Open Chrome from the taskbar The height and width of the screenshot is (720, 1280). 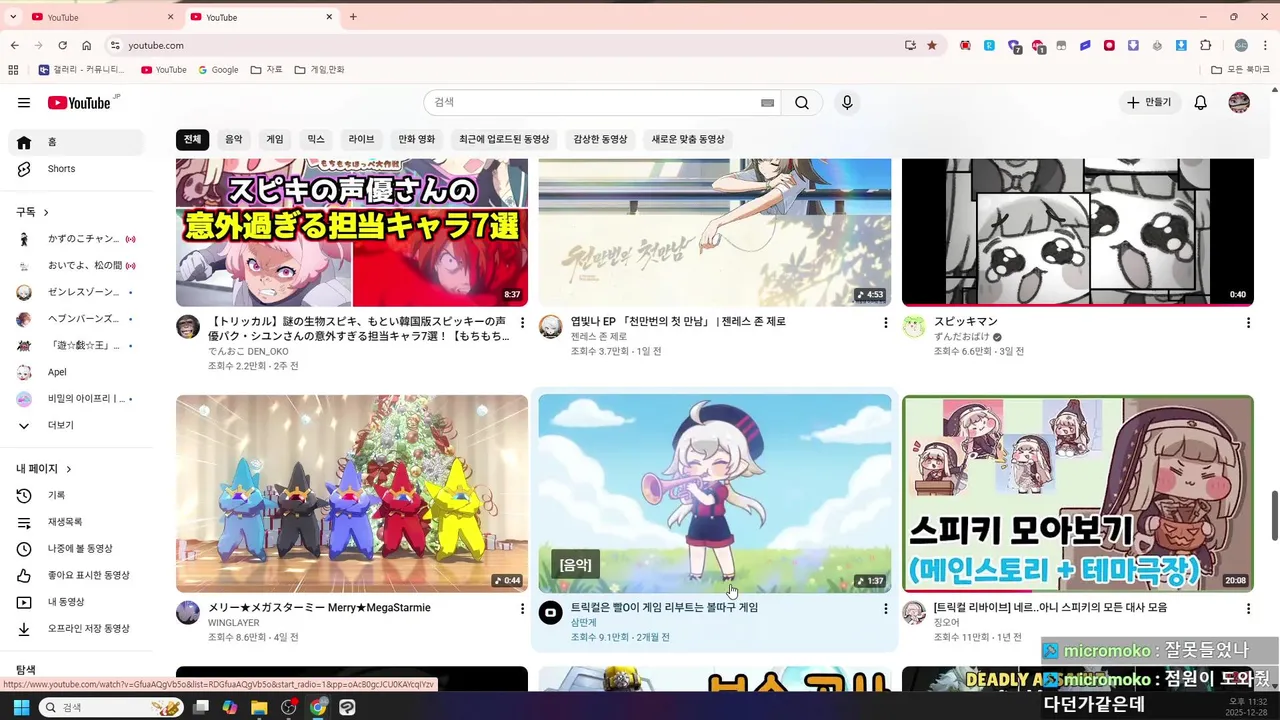coord(318,707)
